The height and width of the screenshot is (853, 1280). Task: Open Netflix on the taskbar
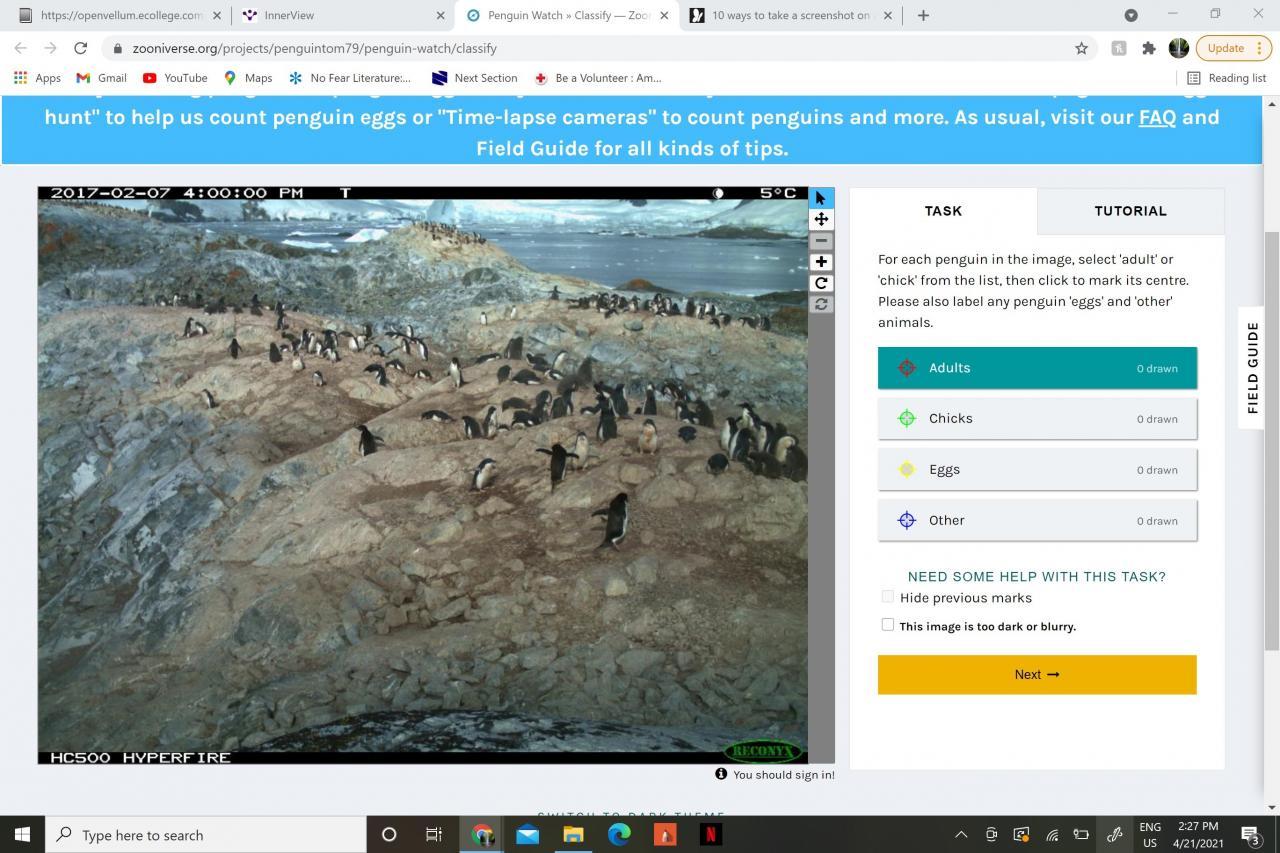pyautogui.click(x=711, y=834)
